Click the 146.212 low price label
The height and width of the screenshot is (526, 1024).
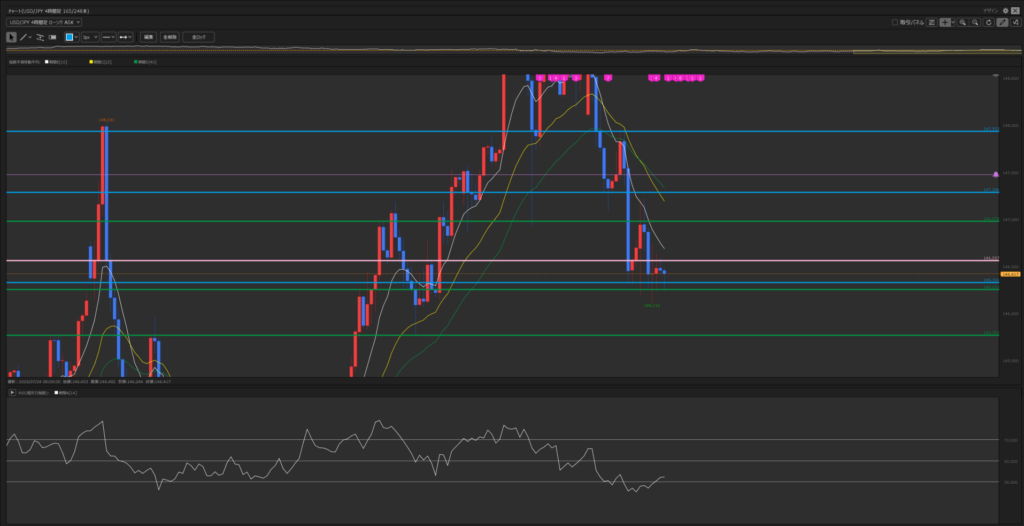click(651, 305)
